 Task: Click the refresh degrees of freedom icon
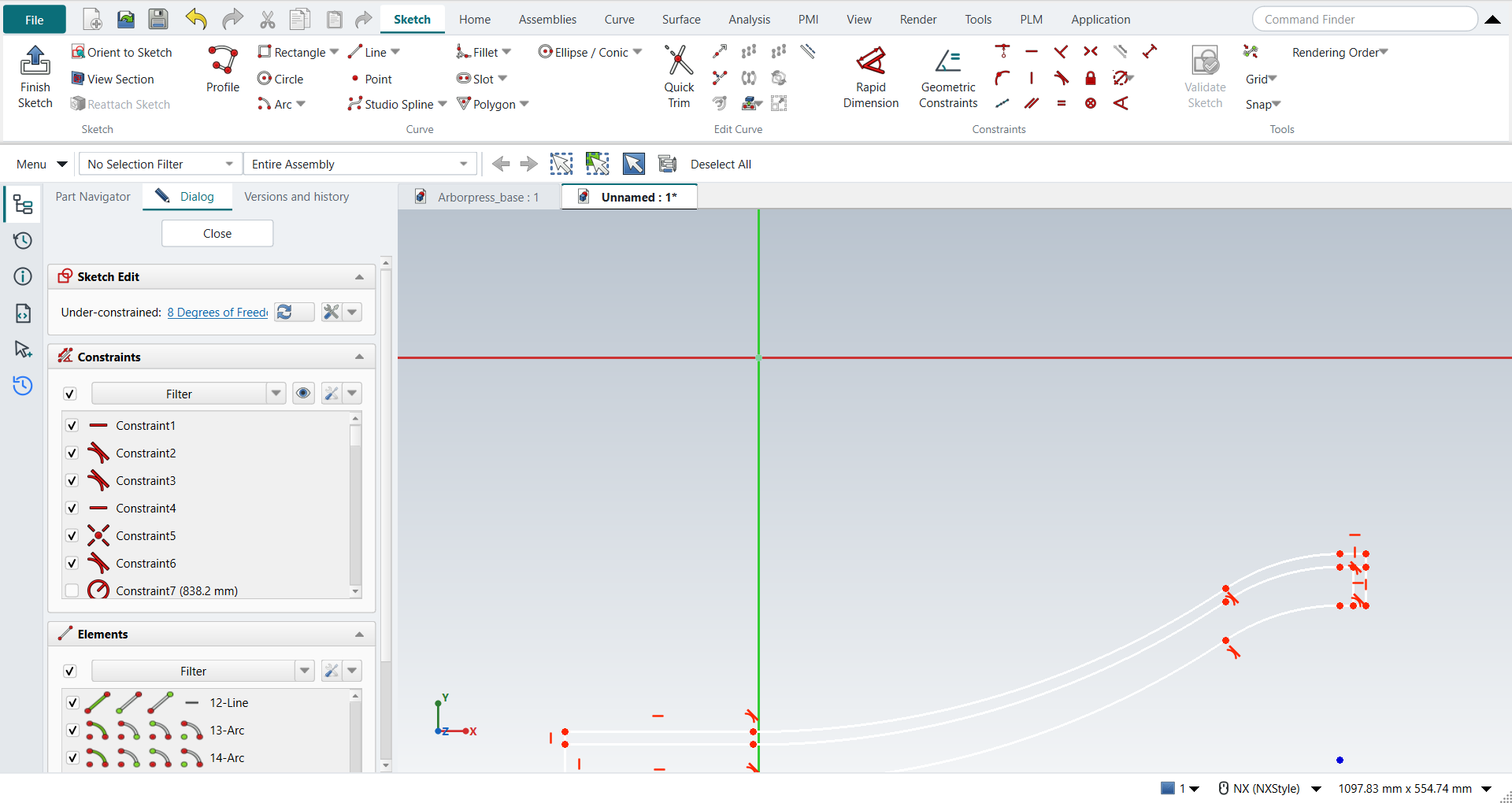[x=285, y=313]
